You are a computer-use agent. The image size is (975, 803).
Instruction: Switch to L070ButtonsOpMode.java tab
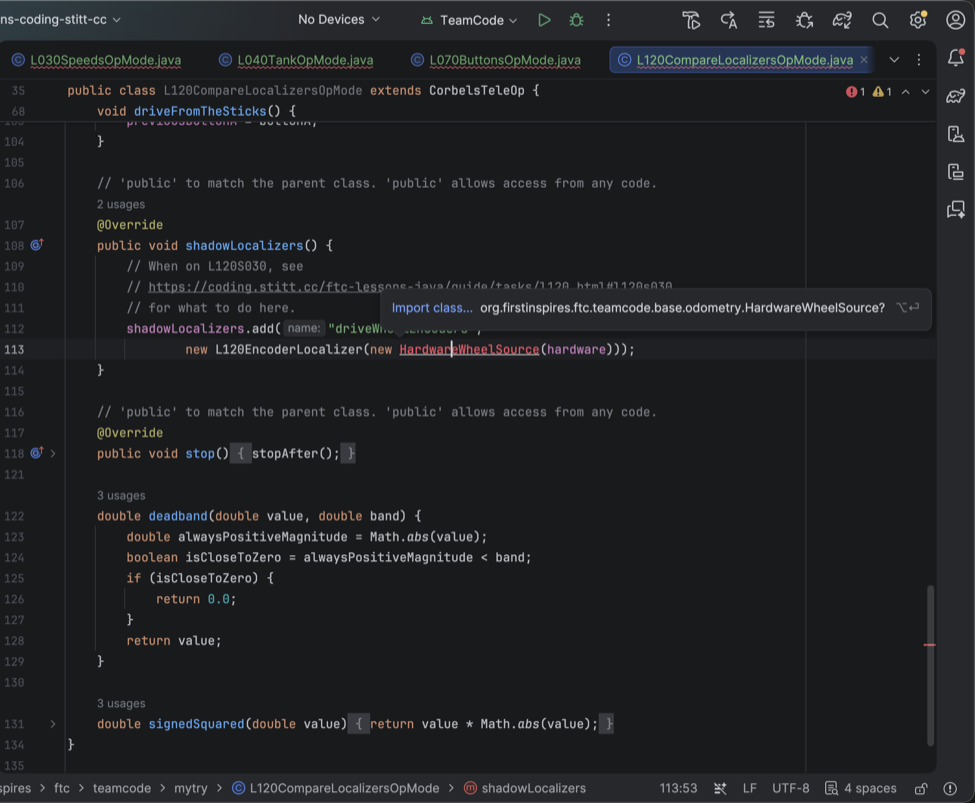496,60
